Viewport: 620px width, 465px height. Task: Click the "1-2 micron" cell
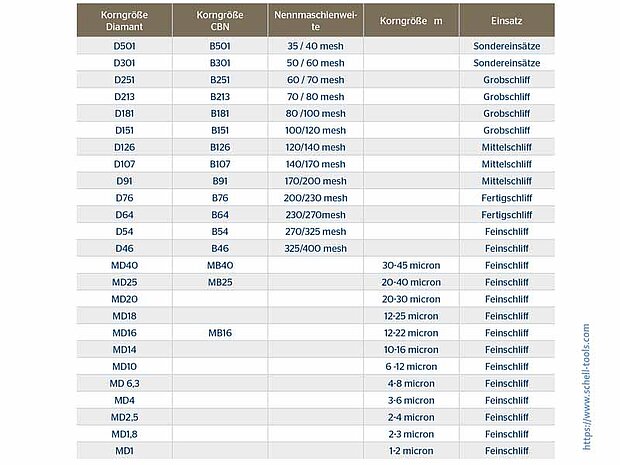[x=411, y=451]
